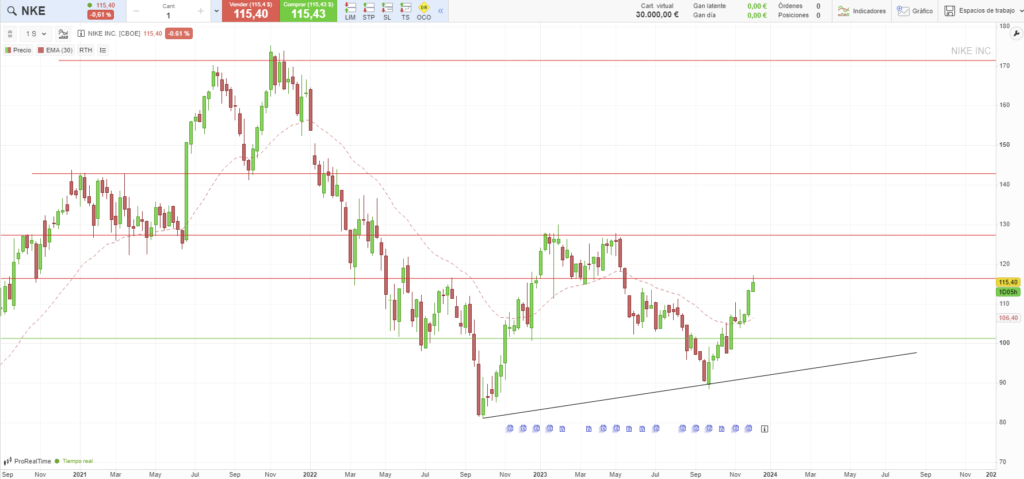Image resolution: width=1024 pixels, height=479 pixels.
Task: Toggle the EMA (30) indicator label
Action: pyautogui.click(x=57, y=49)
